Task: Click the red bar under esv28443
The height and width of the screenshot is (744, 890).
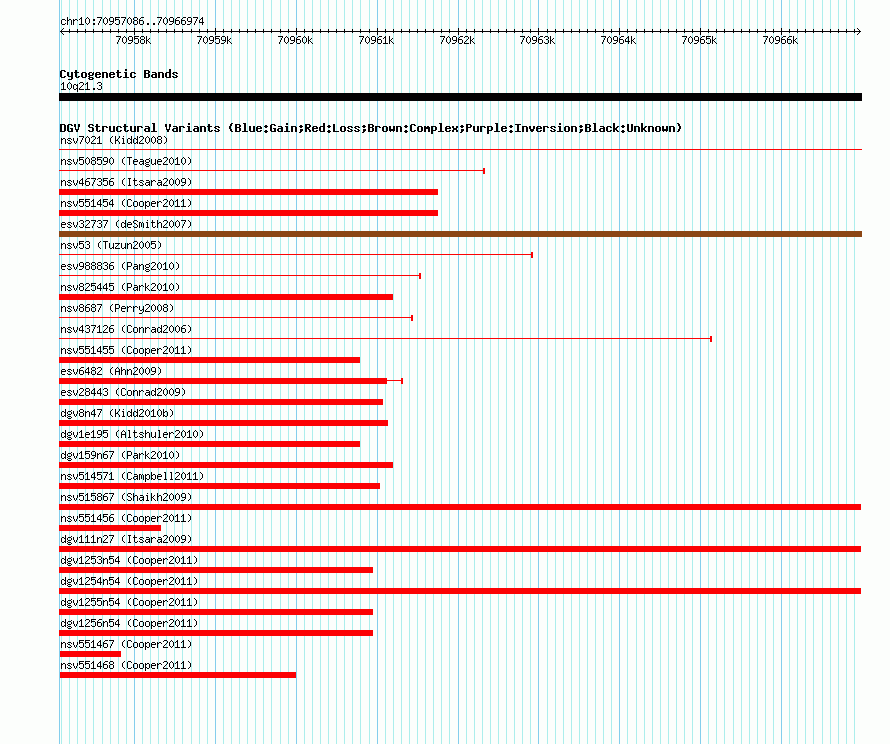Action: (x=221, y=402)
